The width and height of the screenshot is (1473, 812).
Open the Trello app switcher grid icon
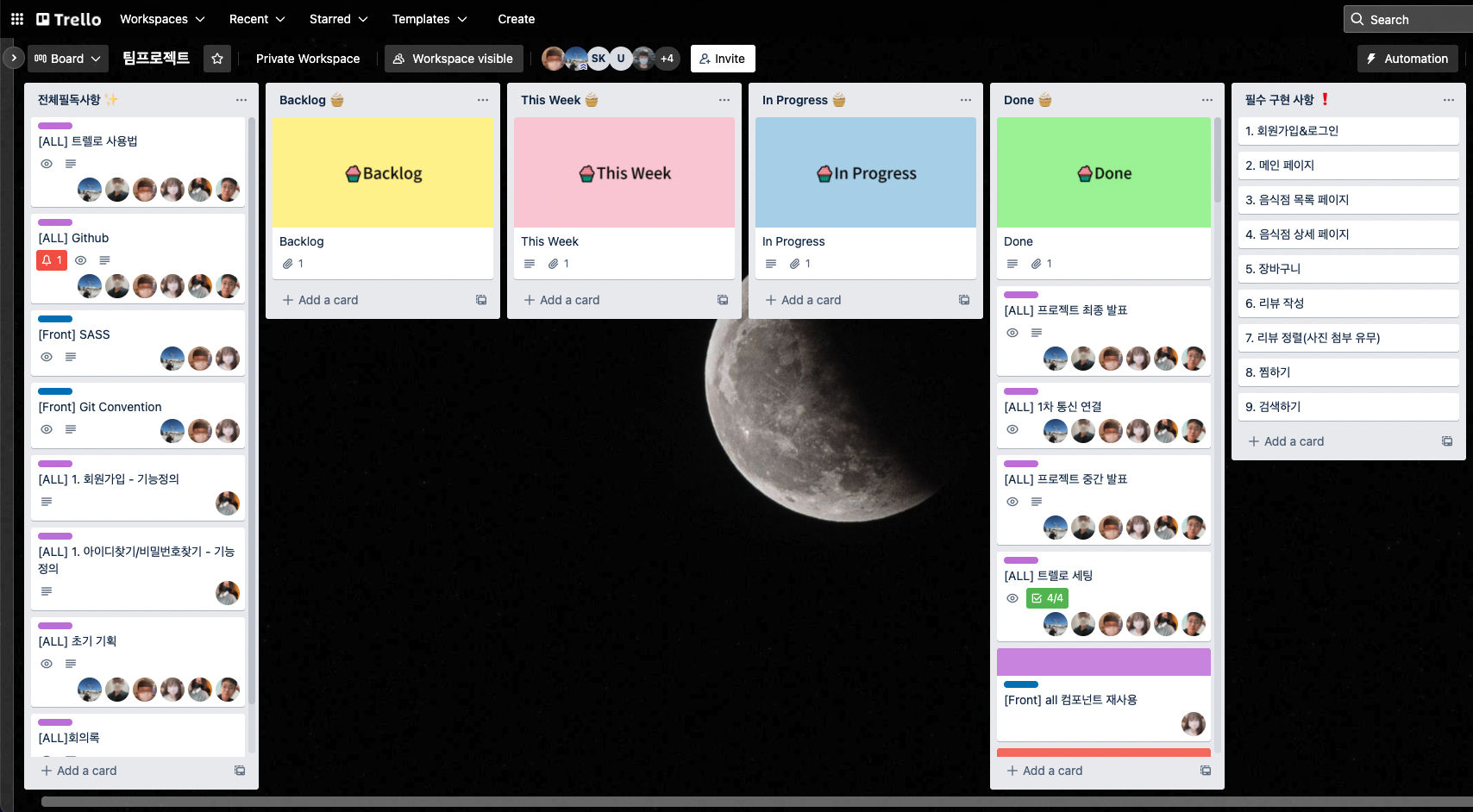point(16,18)
